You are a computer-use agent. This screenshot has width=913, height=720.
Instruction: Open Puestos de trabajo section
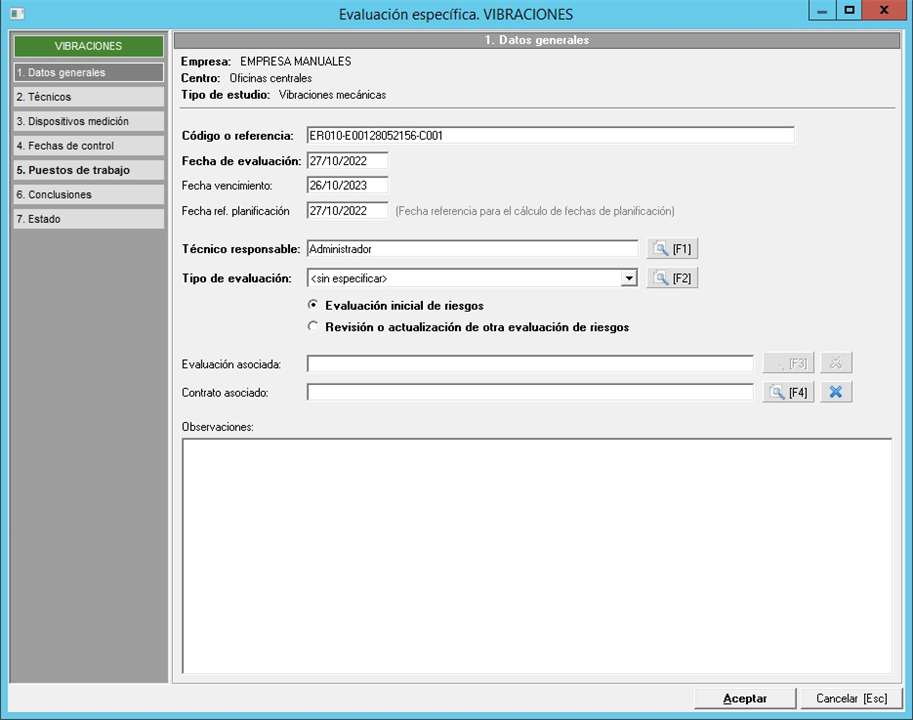[x=88, y=170]
